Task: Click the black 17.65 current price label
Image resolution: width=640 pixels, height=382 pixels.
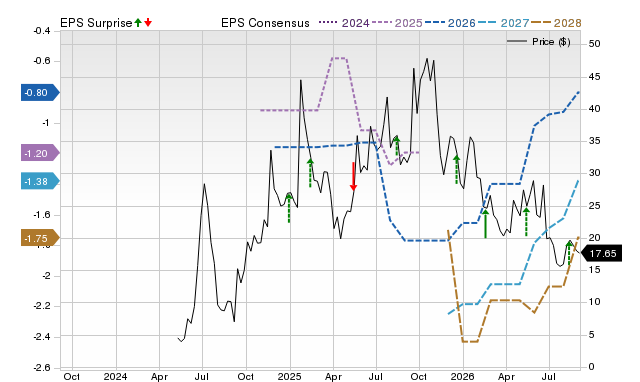Action: point(601,253)
